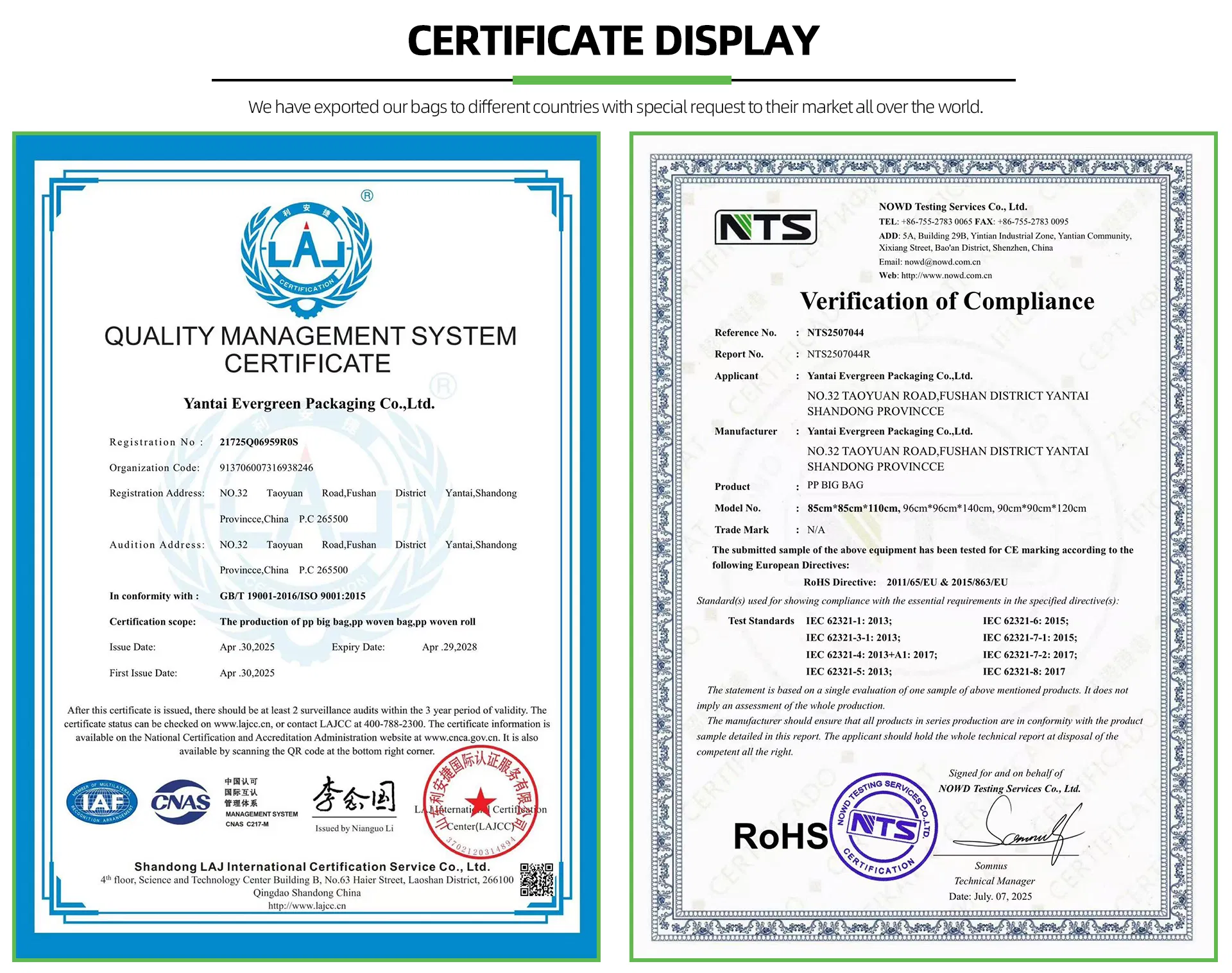Open the Verification of Compliance certificate image
This screenshot has width=1232, height=973.
click(x=923, y=546)
